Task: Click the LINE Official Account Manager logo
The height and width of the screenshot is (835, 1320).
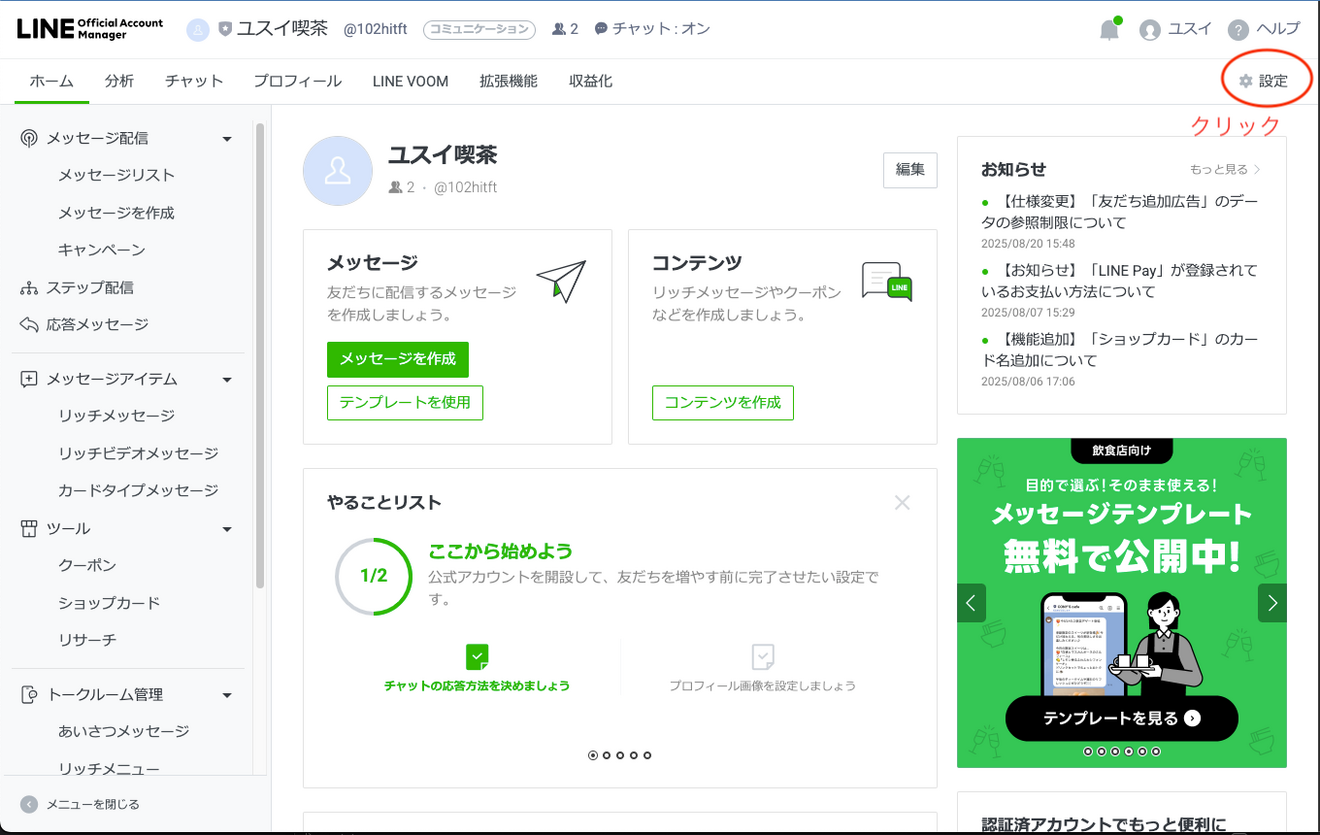Action: pos(90,29)
